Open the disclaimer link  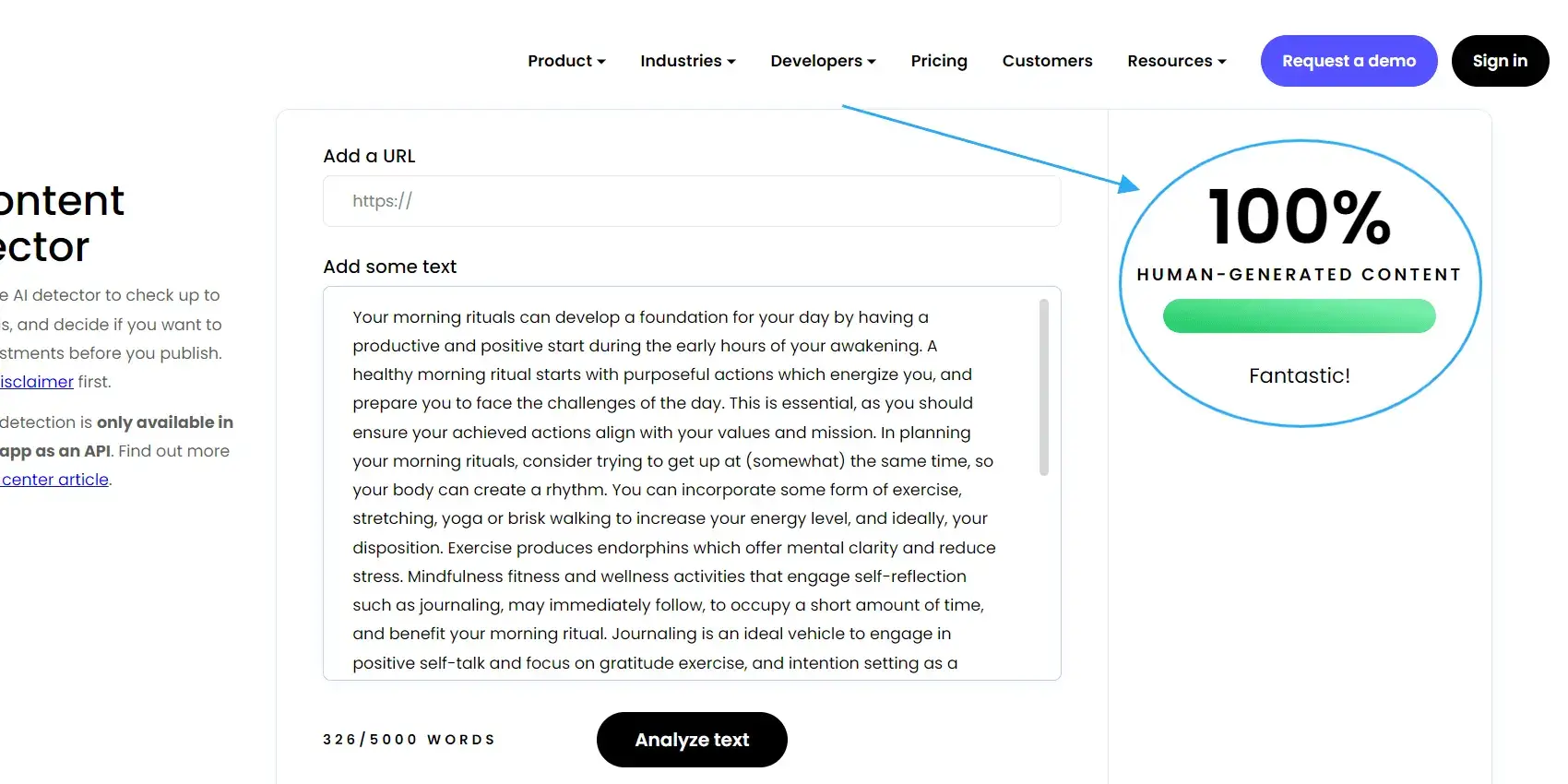37,382
